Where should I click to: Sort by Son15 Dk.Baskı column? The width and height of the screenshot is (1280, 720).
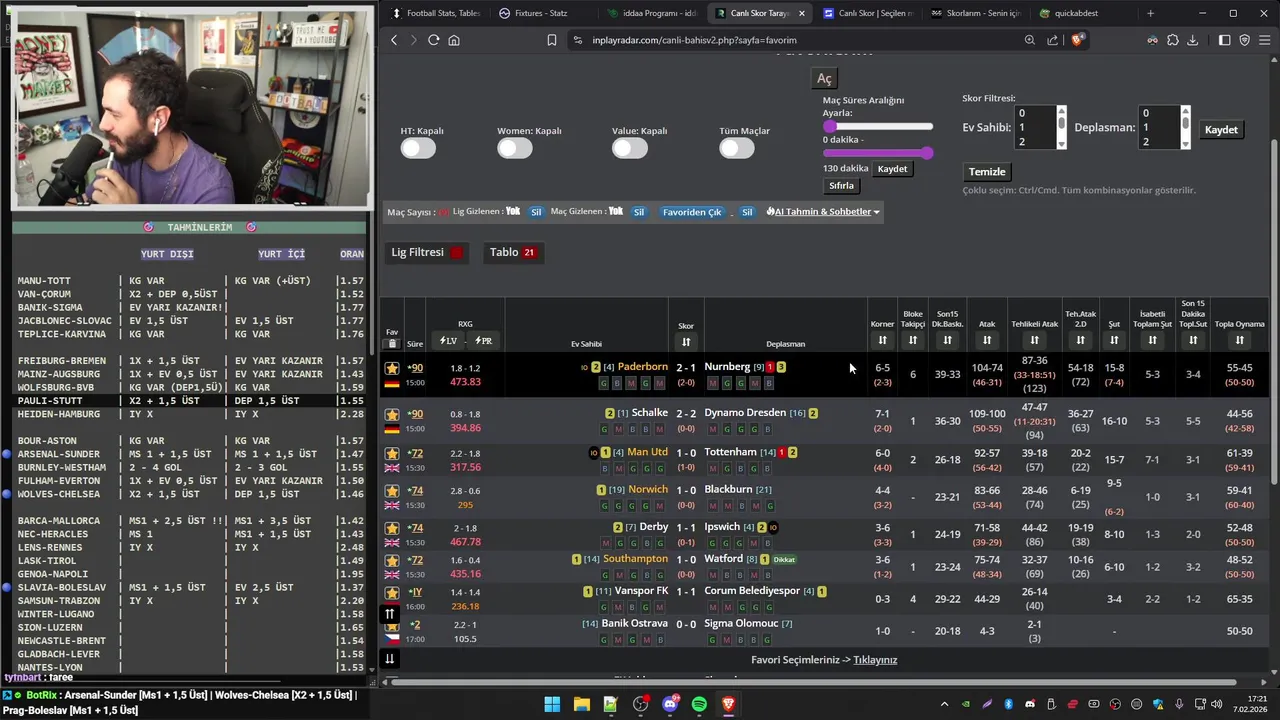click(947, 341)
